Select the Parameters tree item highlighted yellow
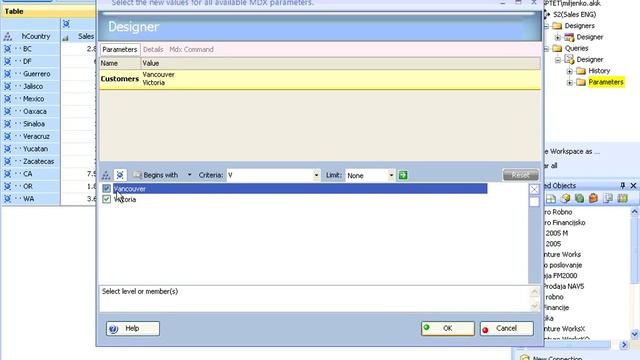This screenshot has height=360, width=640. click(x=606, y=82)
